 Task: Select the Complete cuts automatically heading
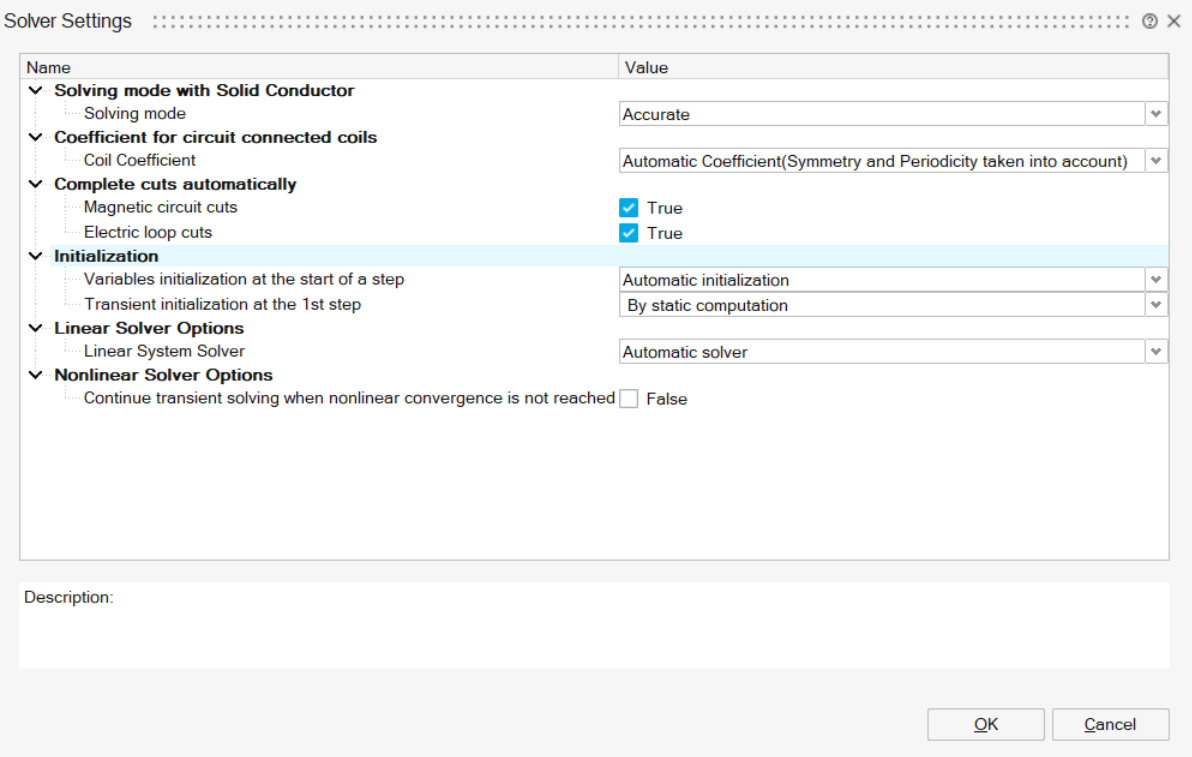pos(175,184)
